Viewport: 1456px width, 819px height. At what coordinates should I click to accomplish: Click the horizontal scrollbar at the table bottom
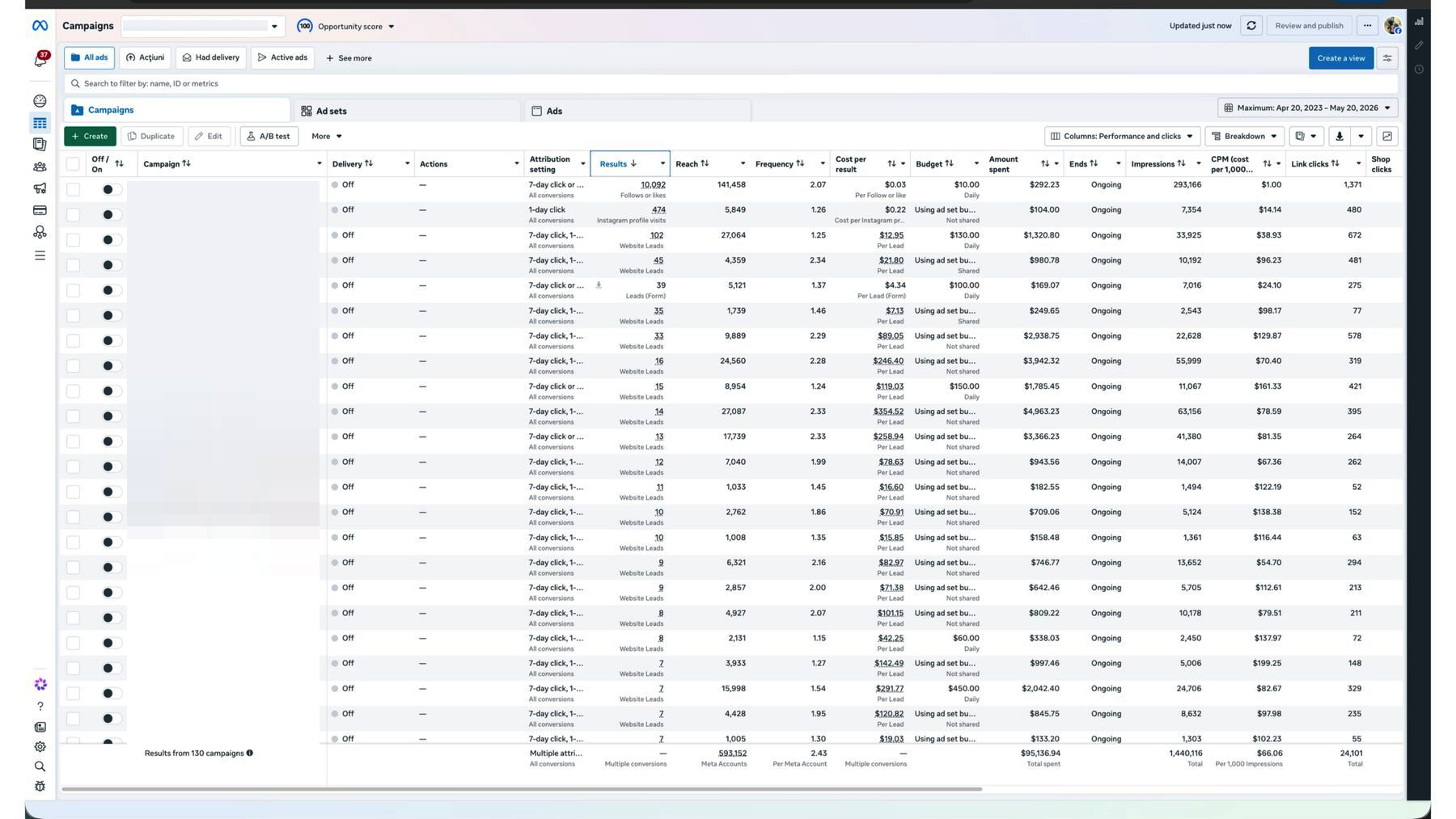(522, 789)
